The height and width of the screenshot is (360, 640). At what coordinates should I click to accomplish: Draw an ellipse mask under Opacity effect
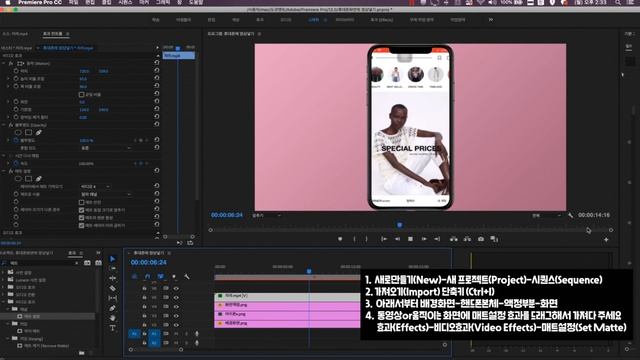pyautogui.click(x=18, y=132)
